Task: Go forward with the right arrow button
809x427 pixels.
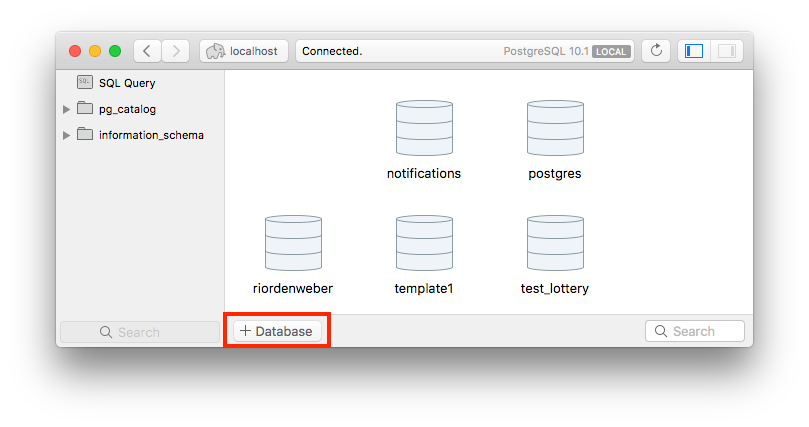Action: (175, 51)
